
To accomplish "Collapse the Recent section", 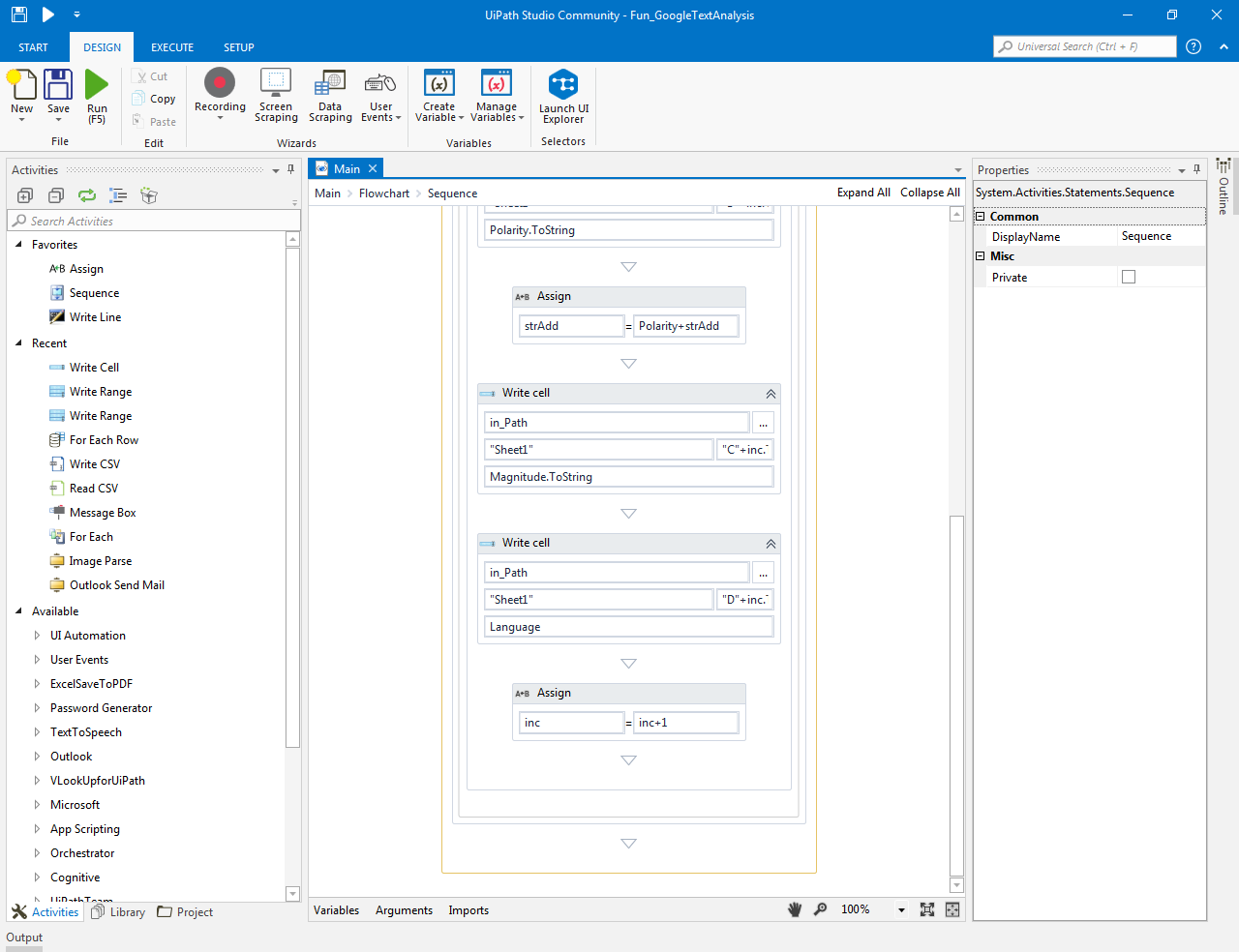I will pyautogui.click(x=18, y=343).
